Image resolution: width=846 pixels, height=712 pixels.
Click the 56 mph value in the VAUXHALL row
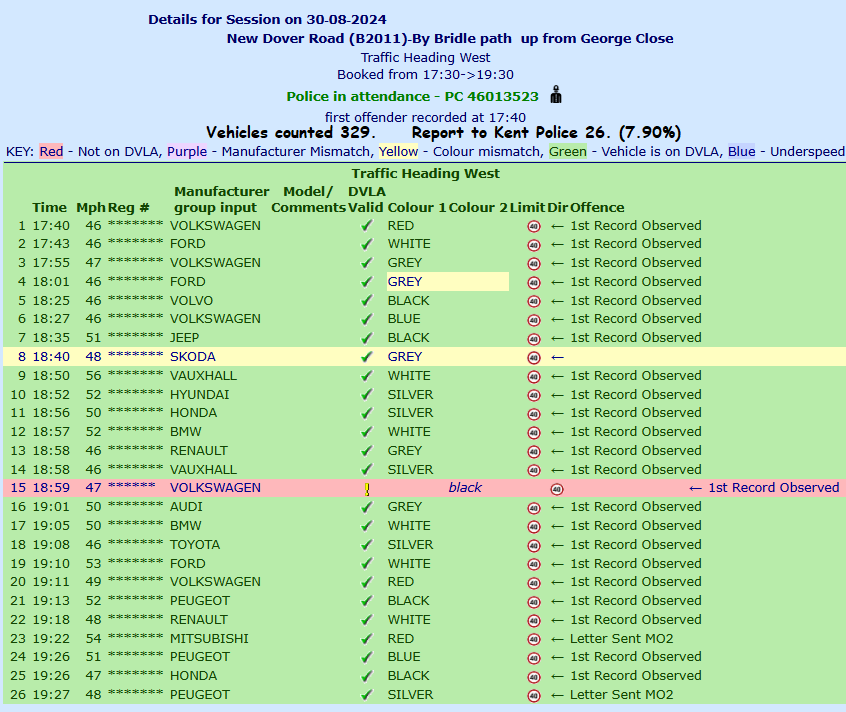[x=93, y=375]
